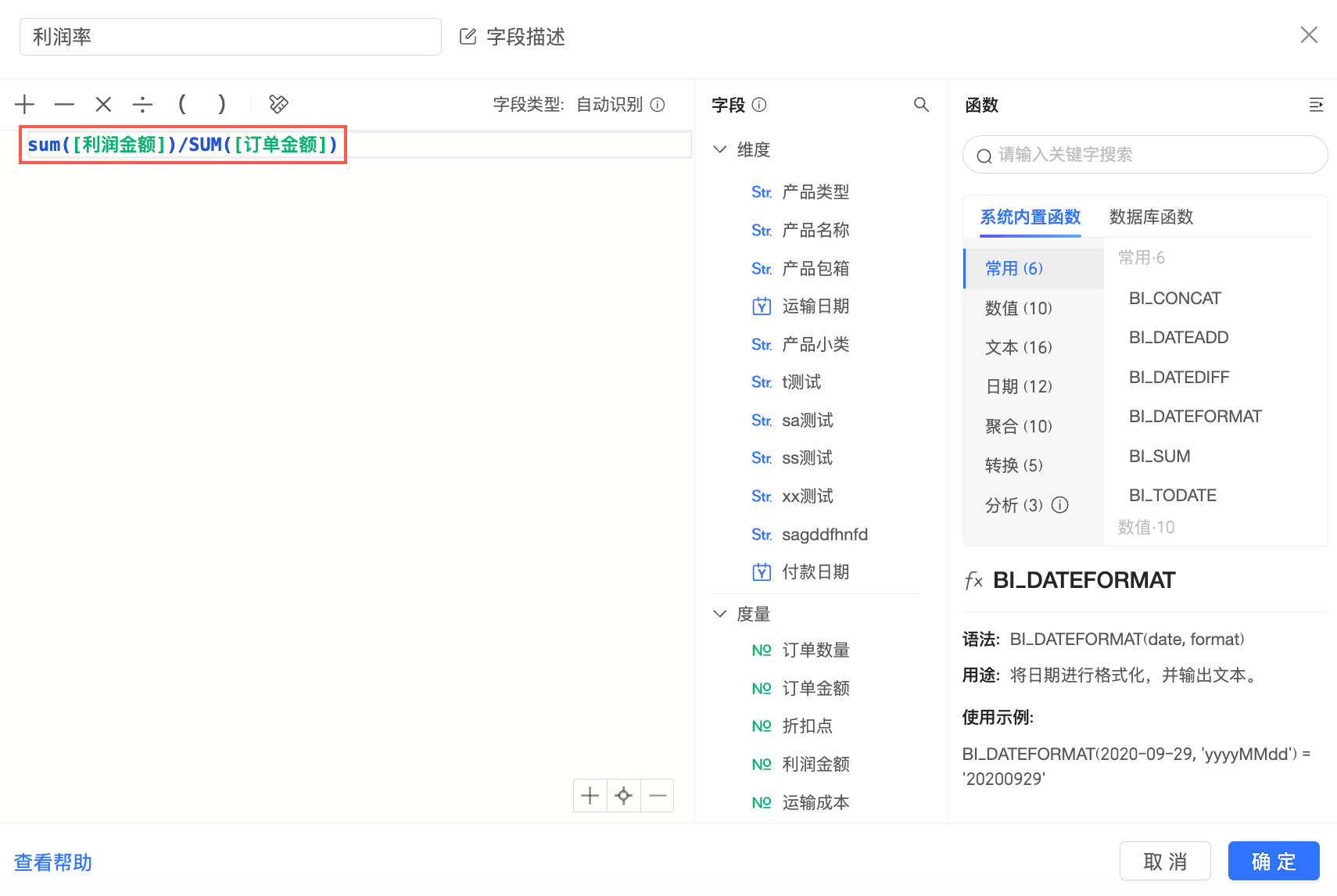Screen dimensions: 1337x896
Task: Click the 确定 confirm button
Action: (x=1273, y=861)
